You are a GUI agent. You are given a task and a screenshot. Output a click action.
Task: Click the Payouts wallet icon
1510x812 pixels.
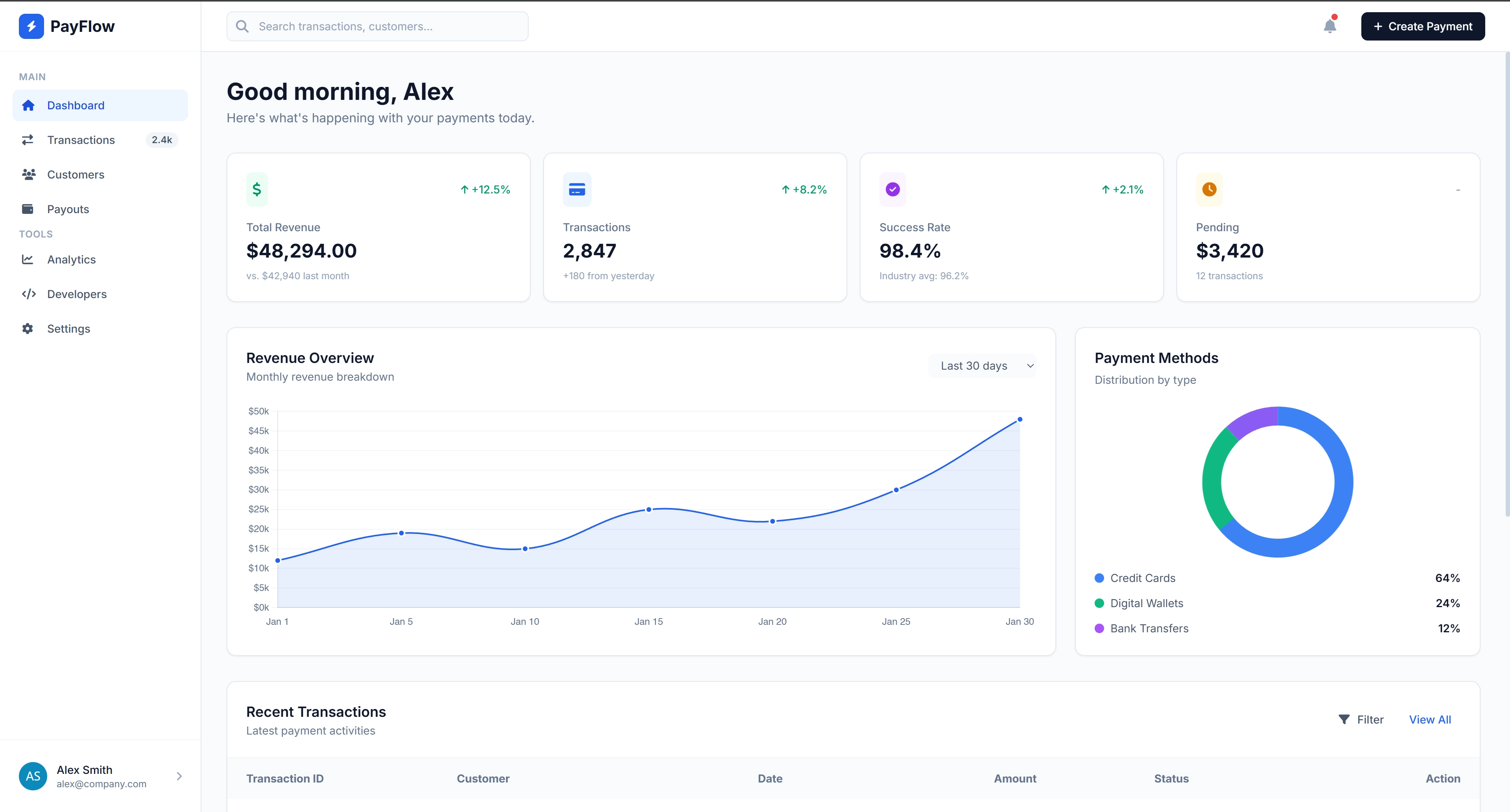[29, 208]
